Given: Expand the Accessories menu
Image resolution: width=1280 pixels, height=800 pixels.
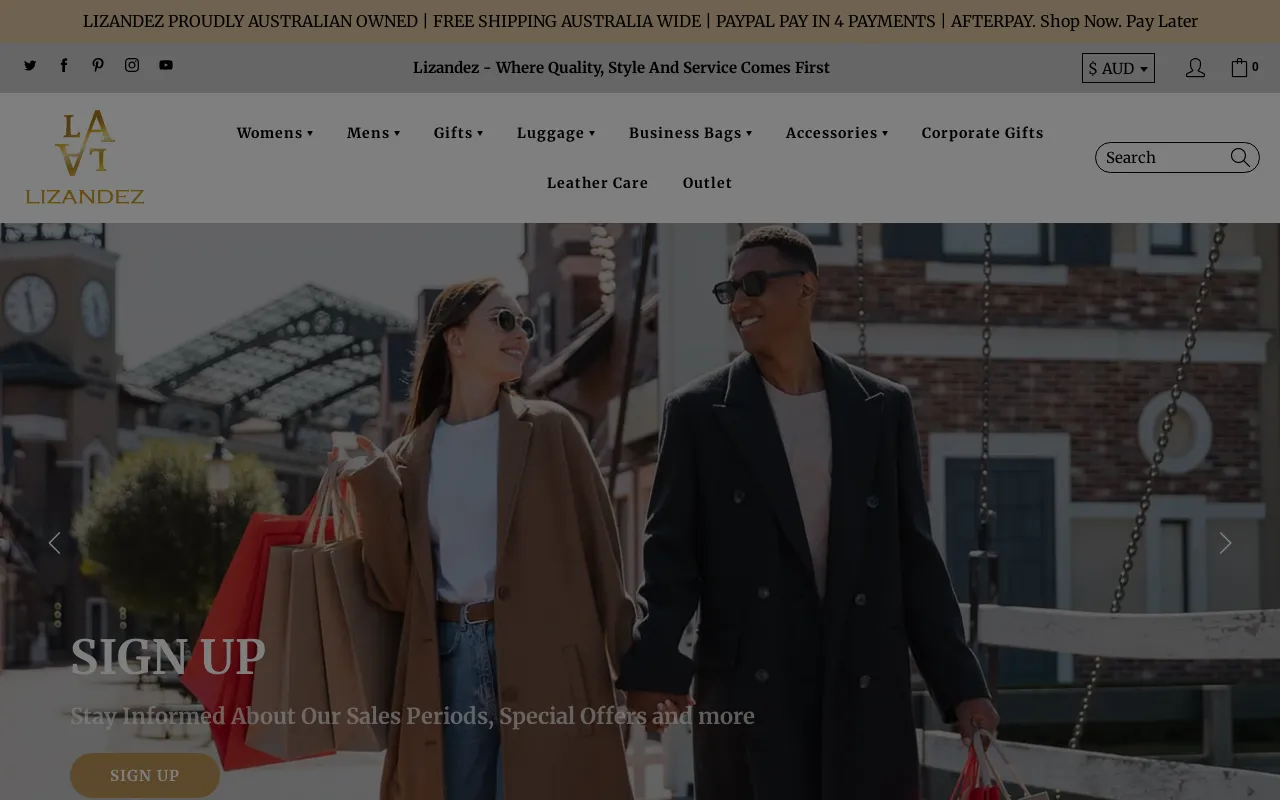Looking at the screenshot, I should 836,131.
